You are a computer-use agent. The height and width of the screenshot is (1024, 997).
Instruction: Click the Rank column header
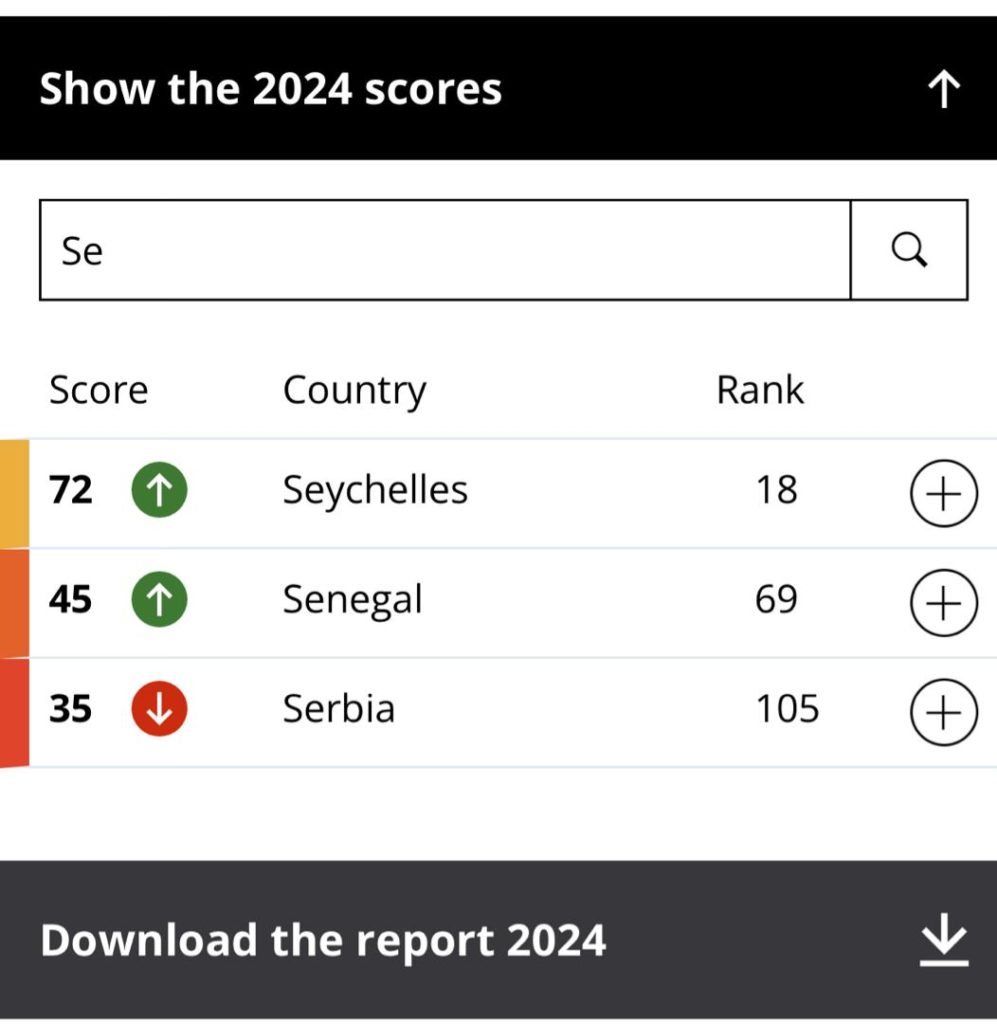click(x=760, y=391)
